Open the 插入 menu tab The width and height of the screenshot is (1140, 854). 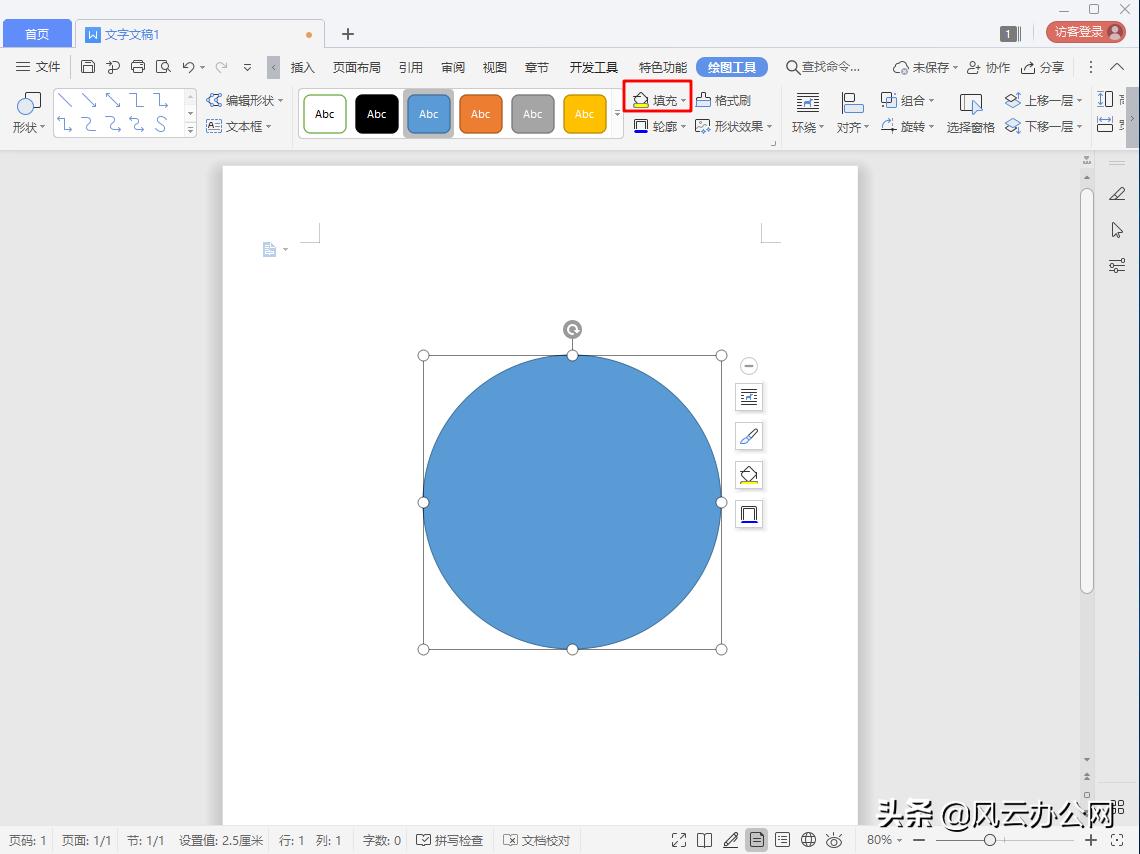302,67
